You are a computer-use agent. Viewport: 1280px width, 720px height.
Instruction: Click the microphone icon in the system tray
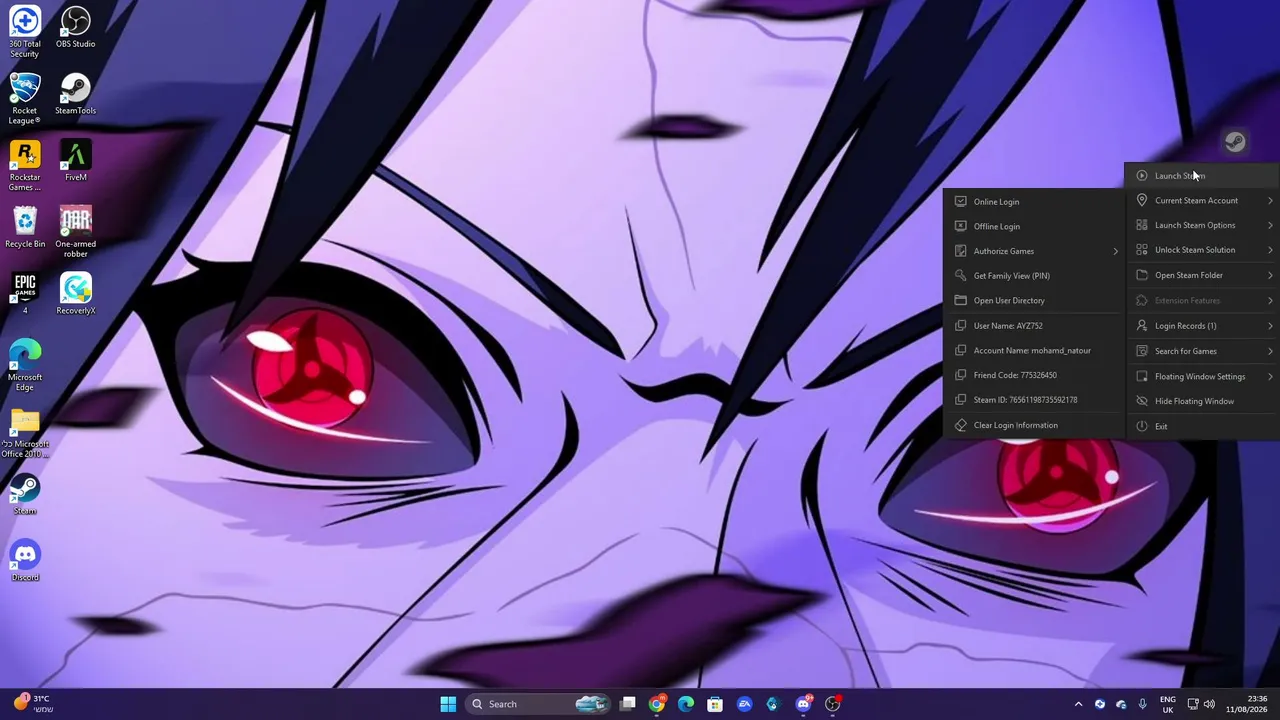(x=1142, y=704)
